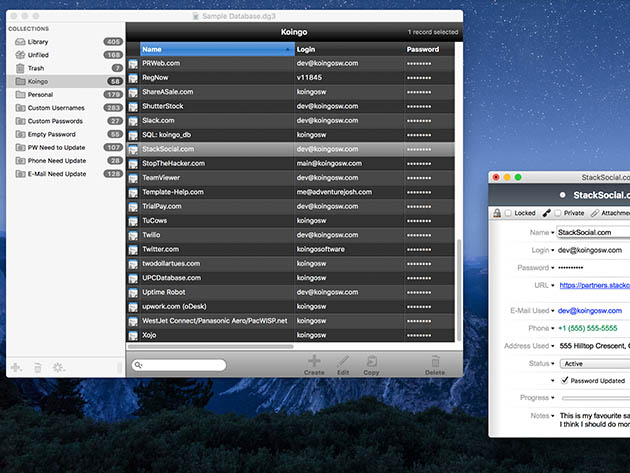Click the record icon beside PRWeb.com

point(133,64)
